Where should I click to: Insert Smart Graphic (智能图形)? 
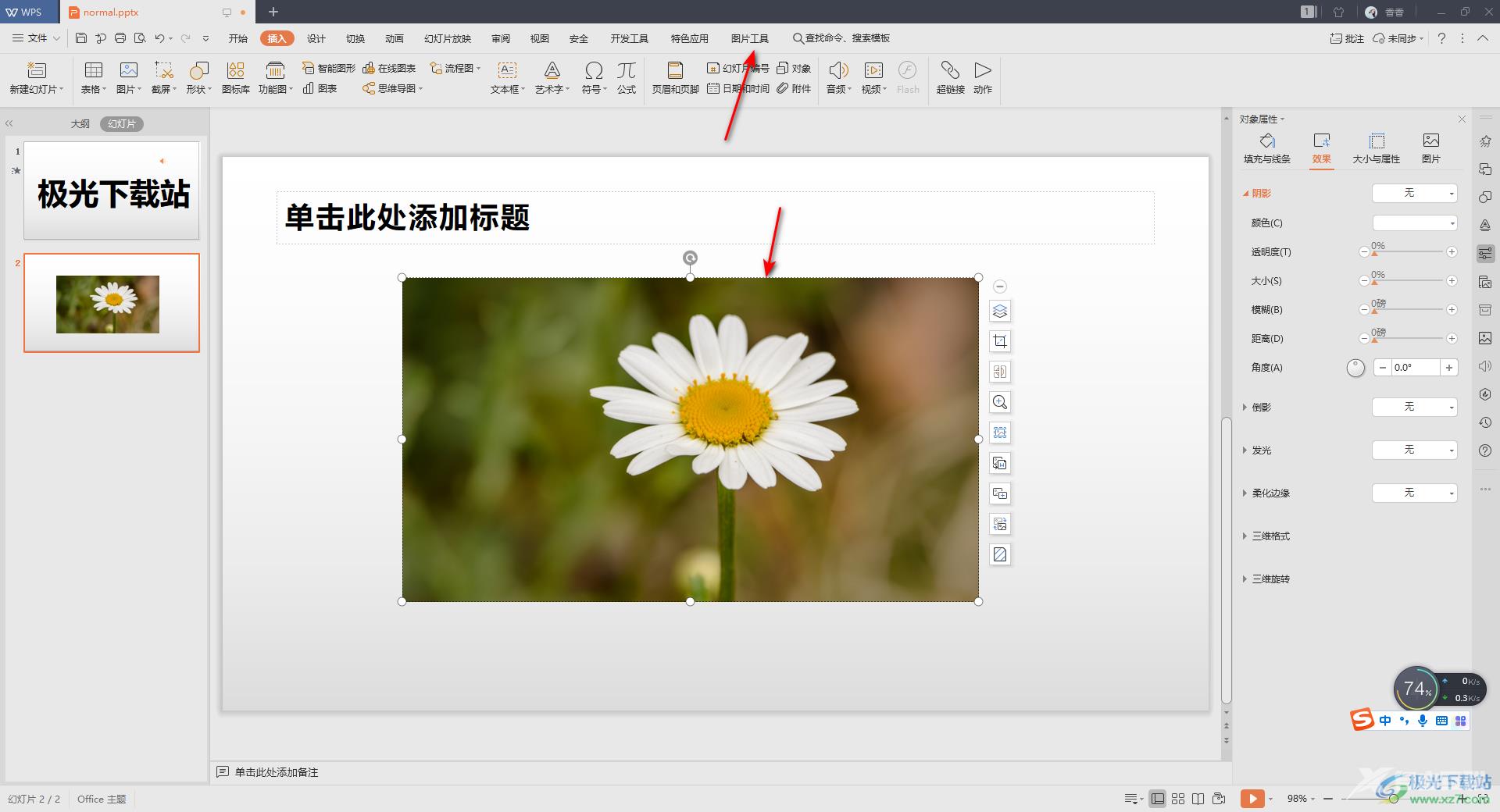(328, 69)
